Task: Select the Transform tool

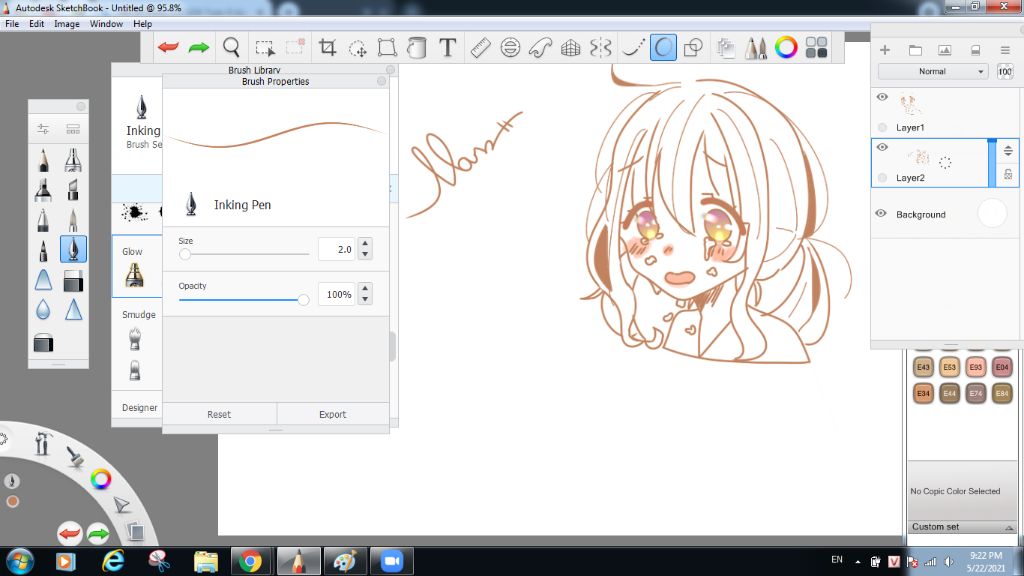Action: point(387,47)
